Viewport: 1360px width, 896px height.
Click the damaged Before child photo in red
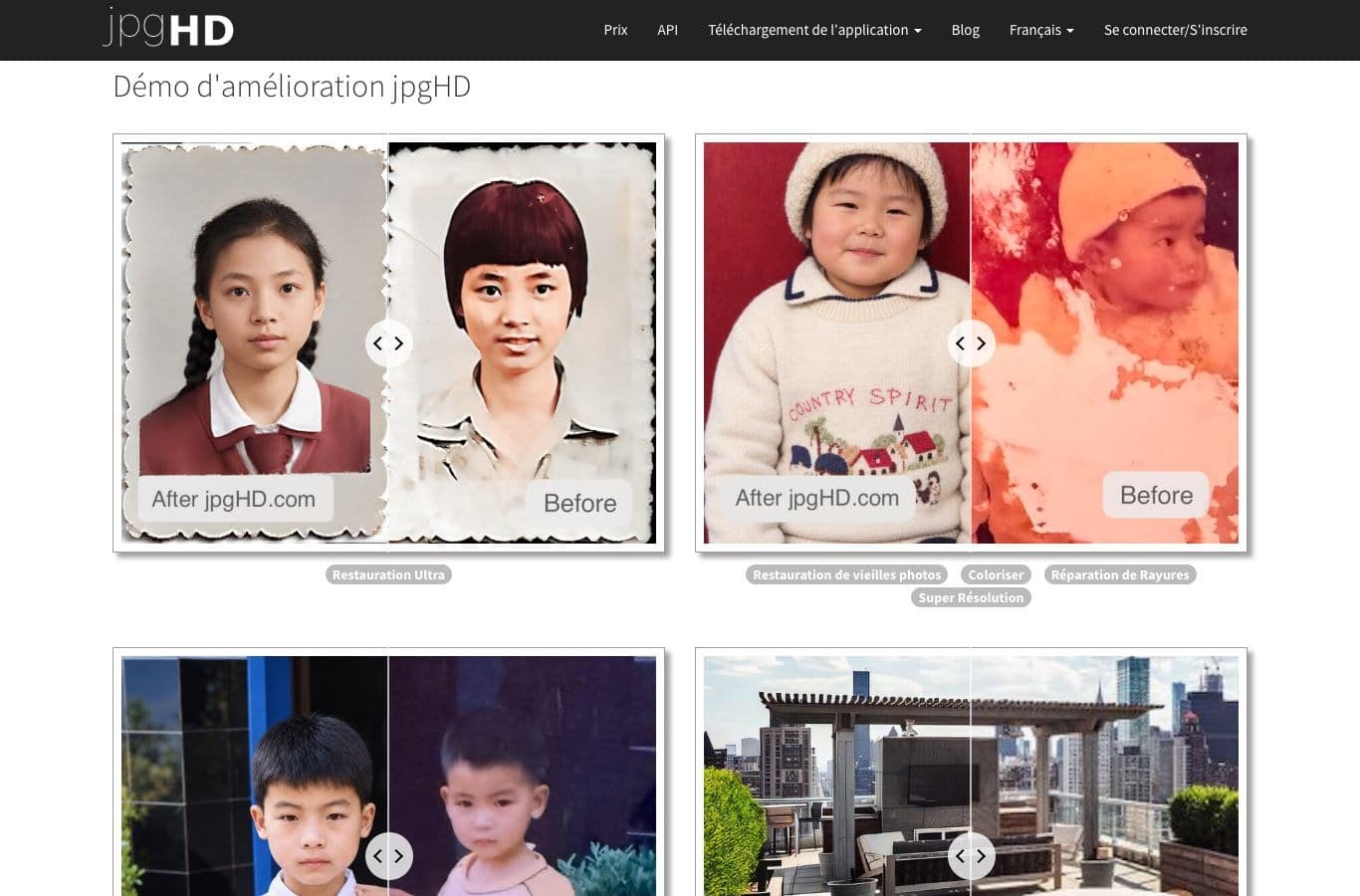pos(1105,343)
